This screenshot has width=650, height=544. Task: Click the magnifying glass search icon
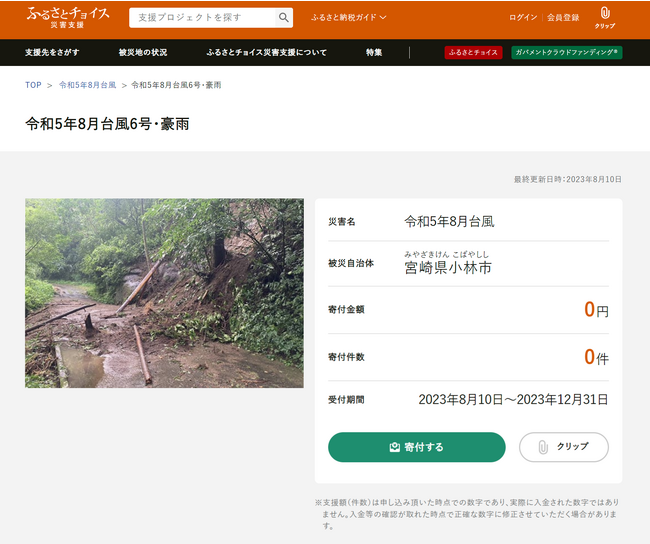pyautogui.click(x=284, y=18)
